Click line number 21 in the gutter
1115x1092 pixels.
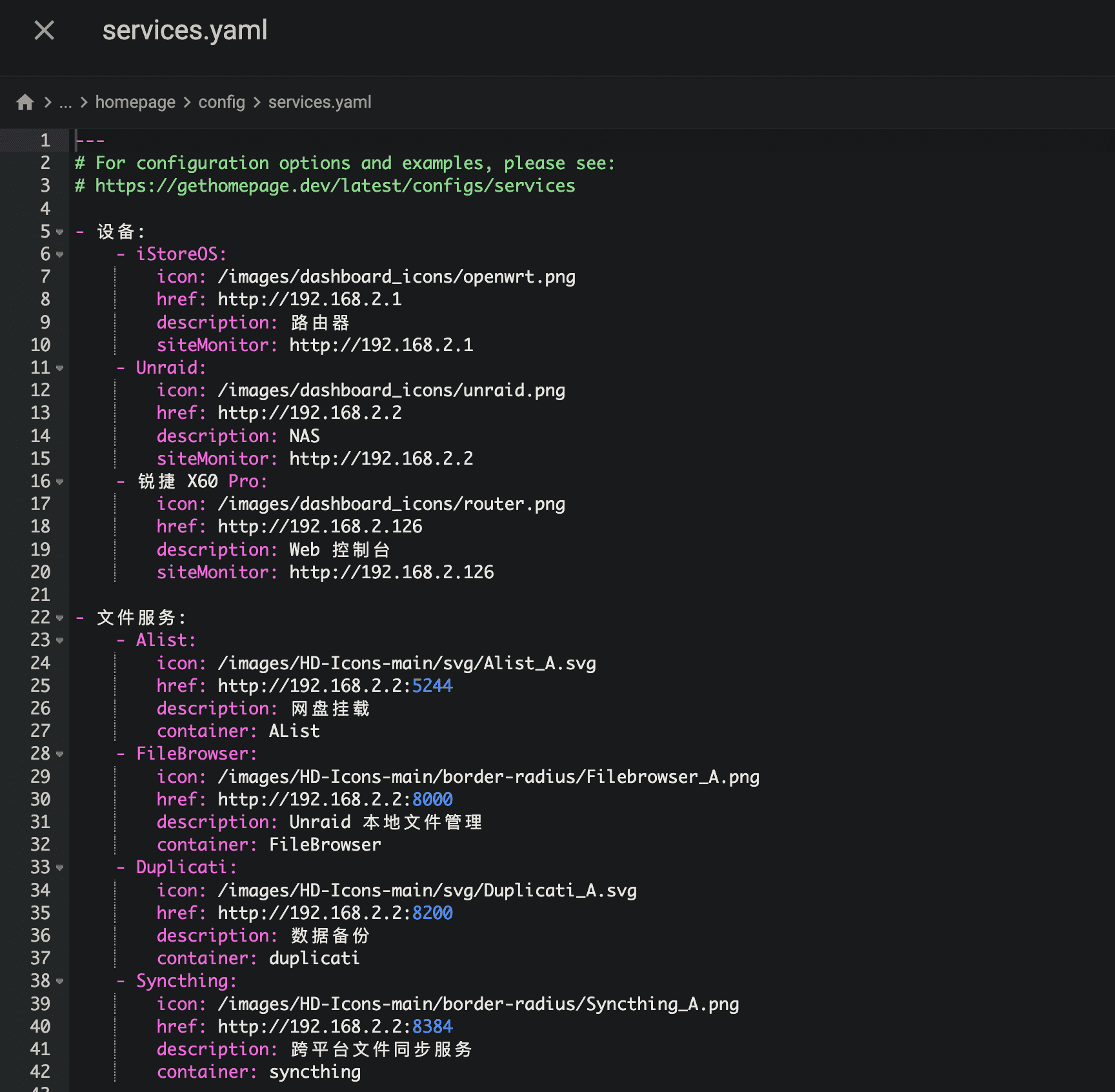40,595
